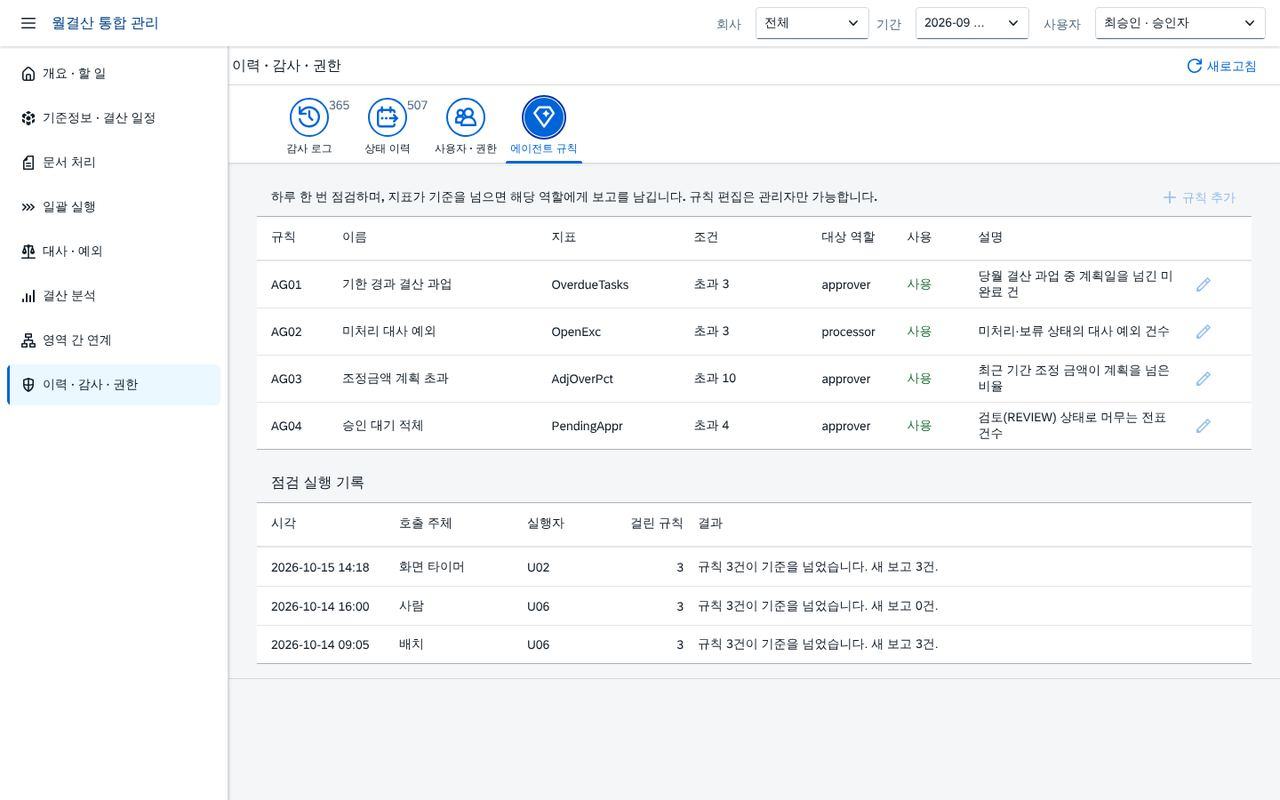This screenshot has width=1280, height=800.
Task: Go to 기준정보 · 결산 일정
Action: (114, 118)
